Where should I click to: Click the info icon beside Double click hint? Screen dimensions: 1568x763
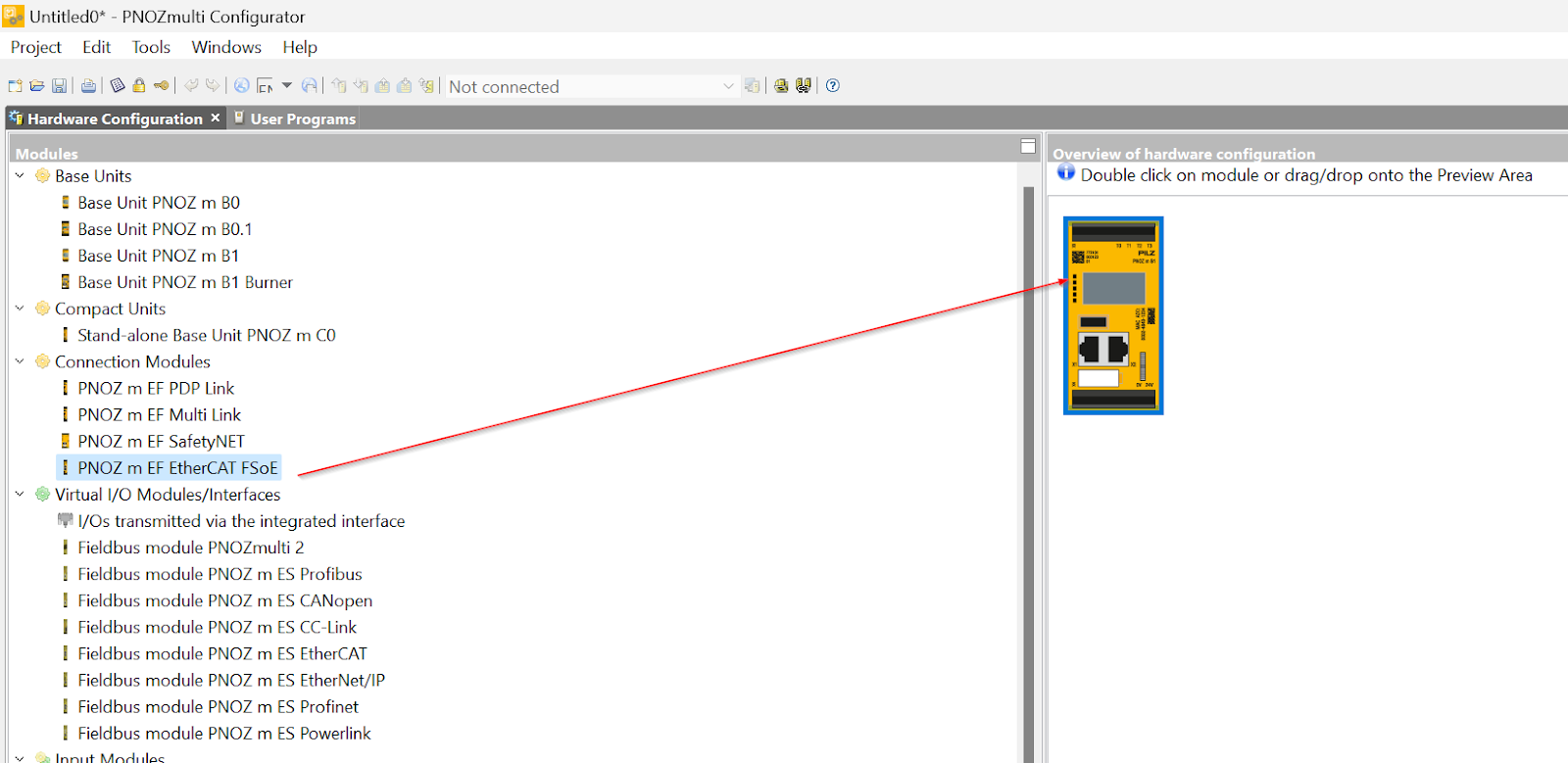point(1065,172)
